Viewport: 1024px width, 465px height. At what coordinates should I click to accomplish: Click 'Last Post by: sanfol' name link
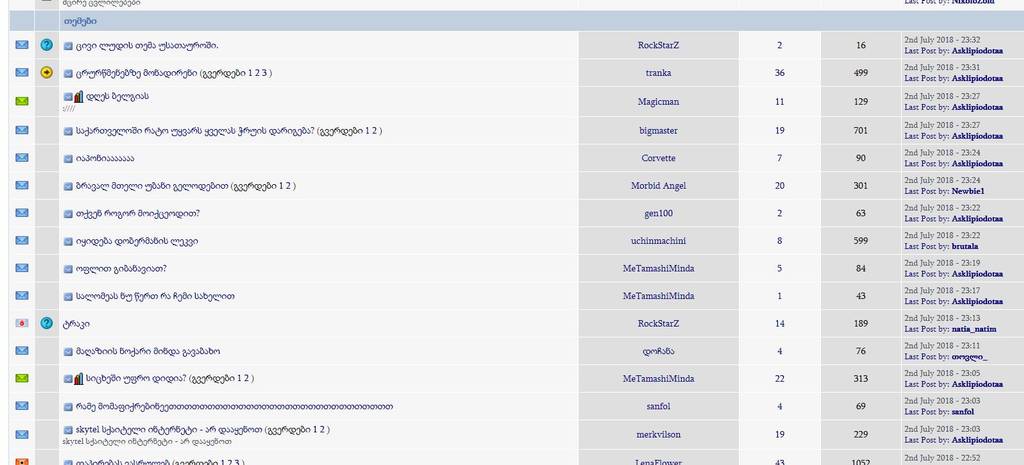pos(963,413)
